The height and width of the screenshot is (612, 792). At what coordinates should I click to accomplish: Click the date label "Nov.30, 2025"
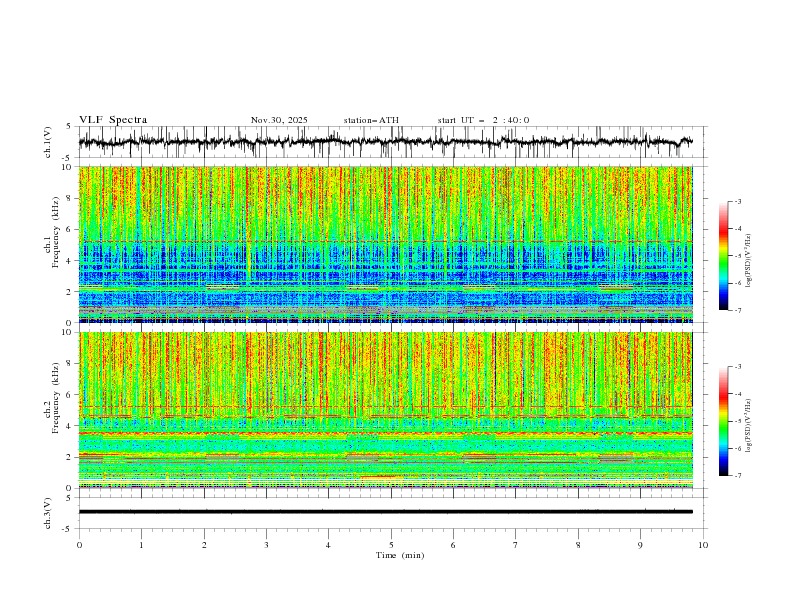(279, 120)
